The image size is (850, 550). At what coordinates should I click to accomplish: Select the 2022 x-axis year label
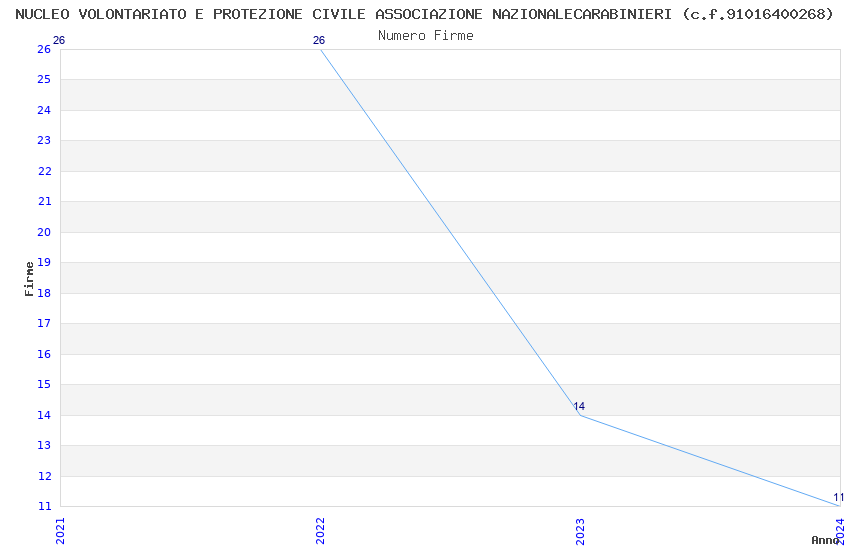320,529
